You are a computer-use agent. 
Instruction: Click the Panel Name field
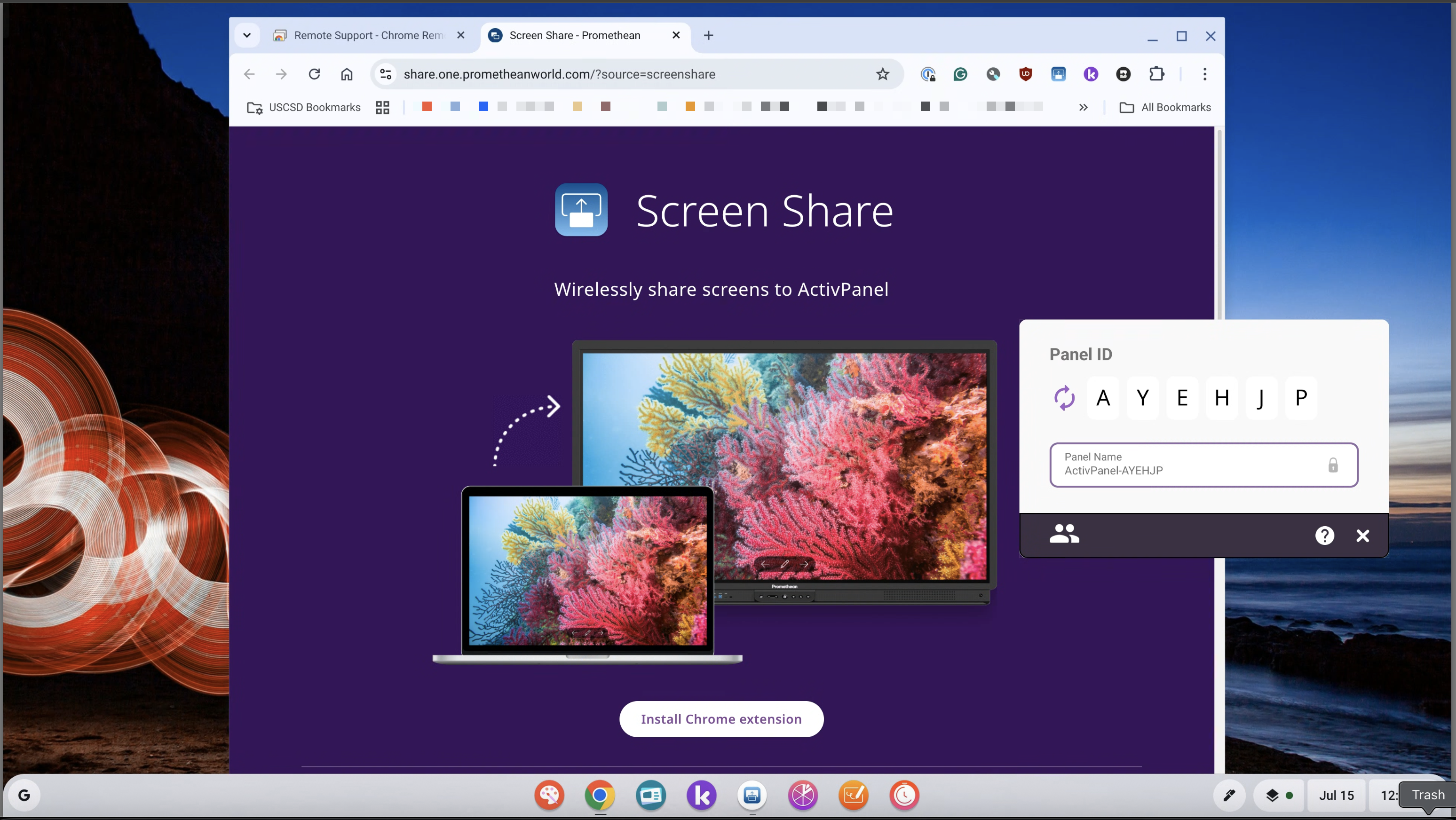coord(1204,465)
